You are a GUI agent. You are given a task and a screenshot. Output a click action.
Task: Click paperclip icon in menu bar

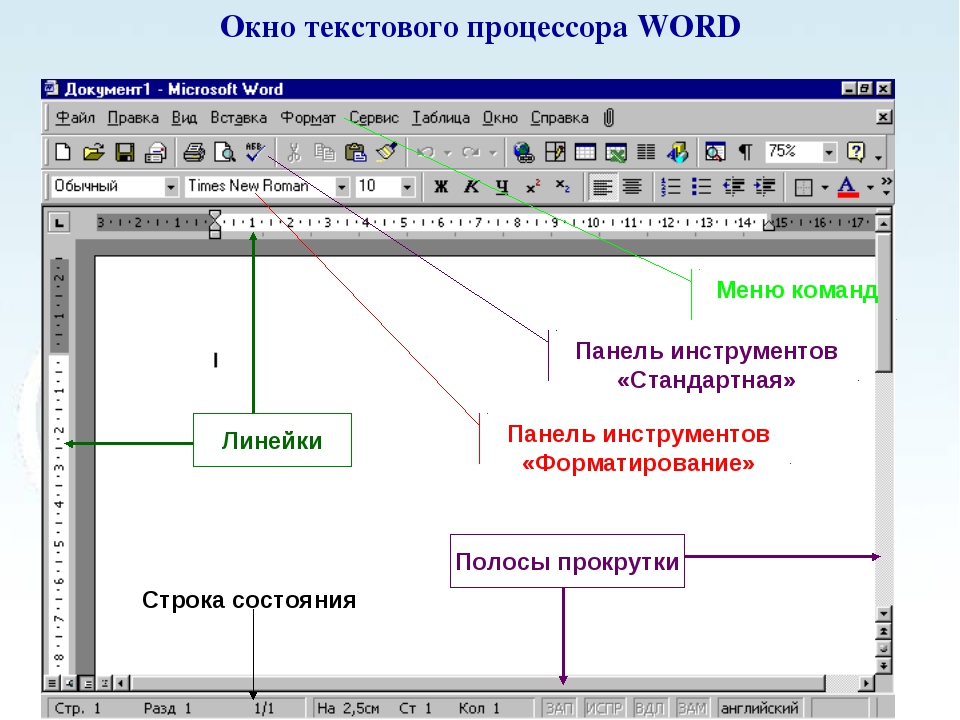(x=609, y=118)
